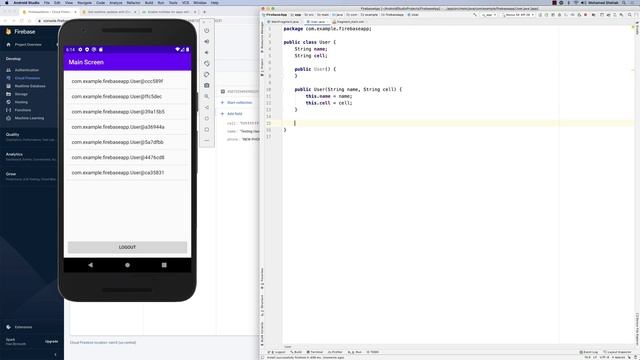The height and width of the screenshot is (360, 640).
Task: Tap the phone's recent apps square button
Action: click(x=164, y=265)
